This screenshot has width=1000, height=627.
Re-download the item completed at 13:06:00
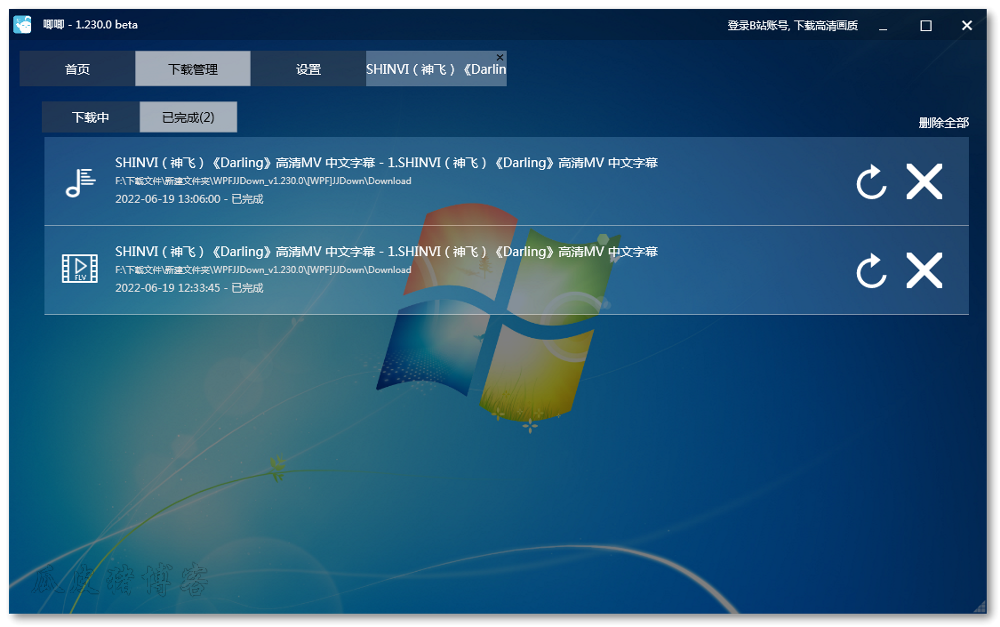click(x=871, y=182)
